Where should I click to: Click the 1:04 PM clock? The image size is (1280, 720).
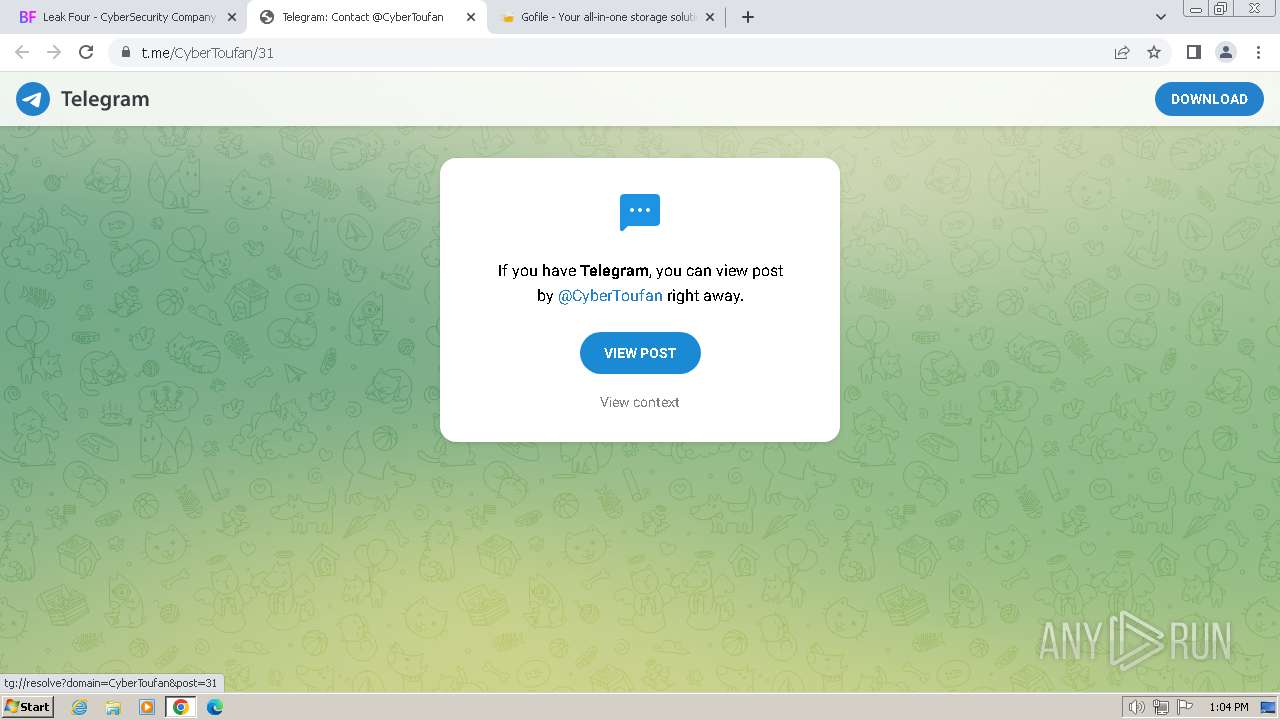tap(1229, 707)
